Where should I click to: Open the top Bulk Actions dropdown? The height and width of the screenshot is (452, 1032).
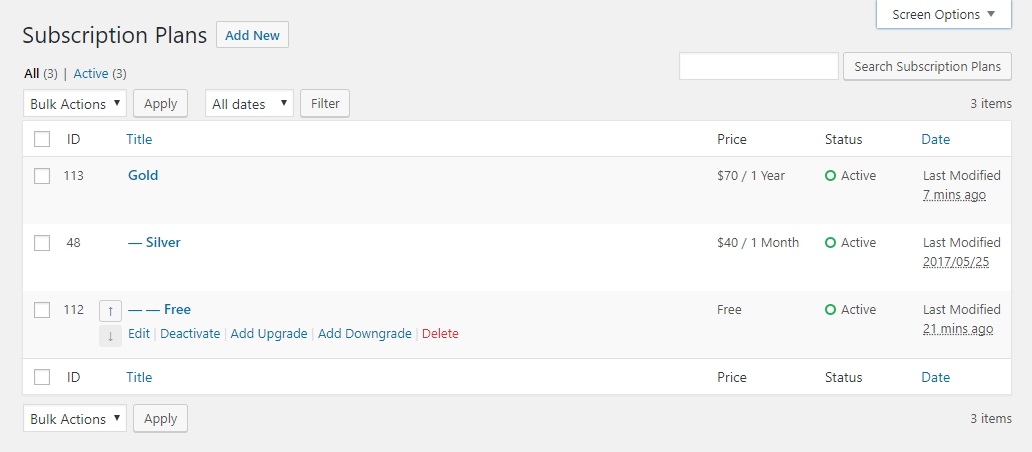pos(75,104)
